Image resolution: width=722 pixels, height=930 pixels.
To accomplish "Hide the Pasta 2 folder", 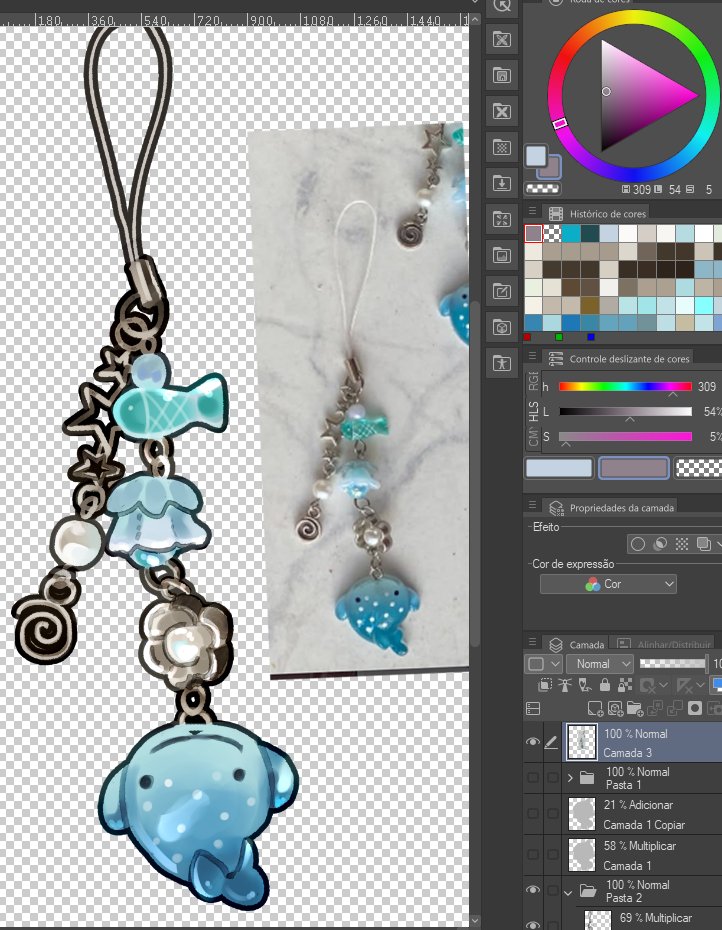I will pos(533,890).
